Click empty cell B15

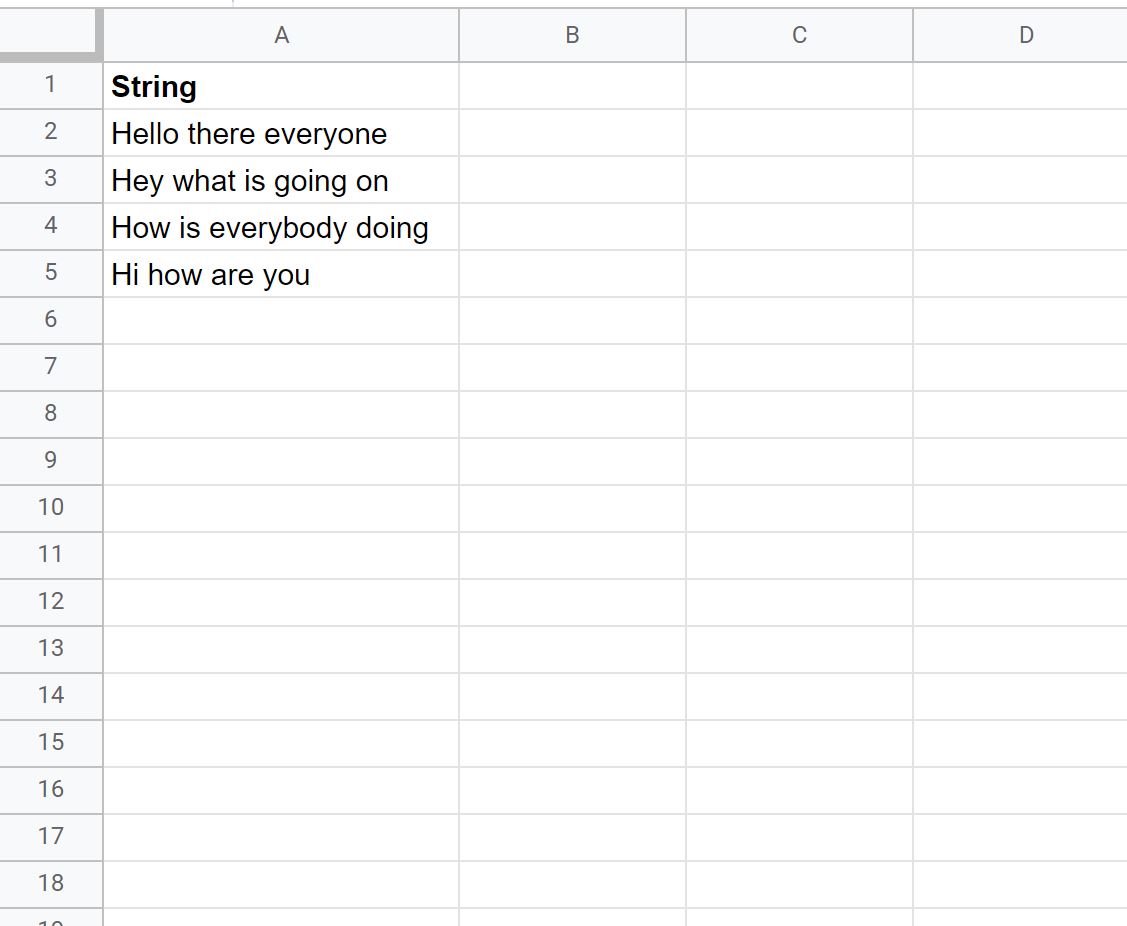pyautogui.click(x=572, y=743)
